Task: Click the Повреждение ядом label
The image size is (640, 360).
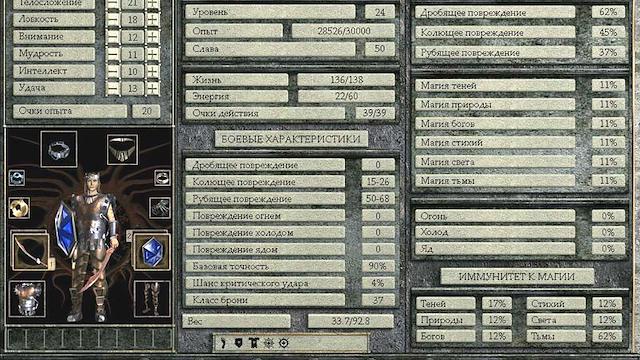Action: 265,249
